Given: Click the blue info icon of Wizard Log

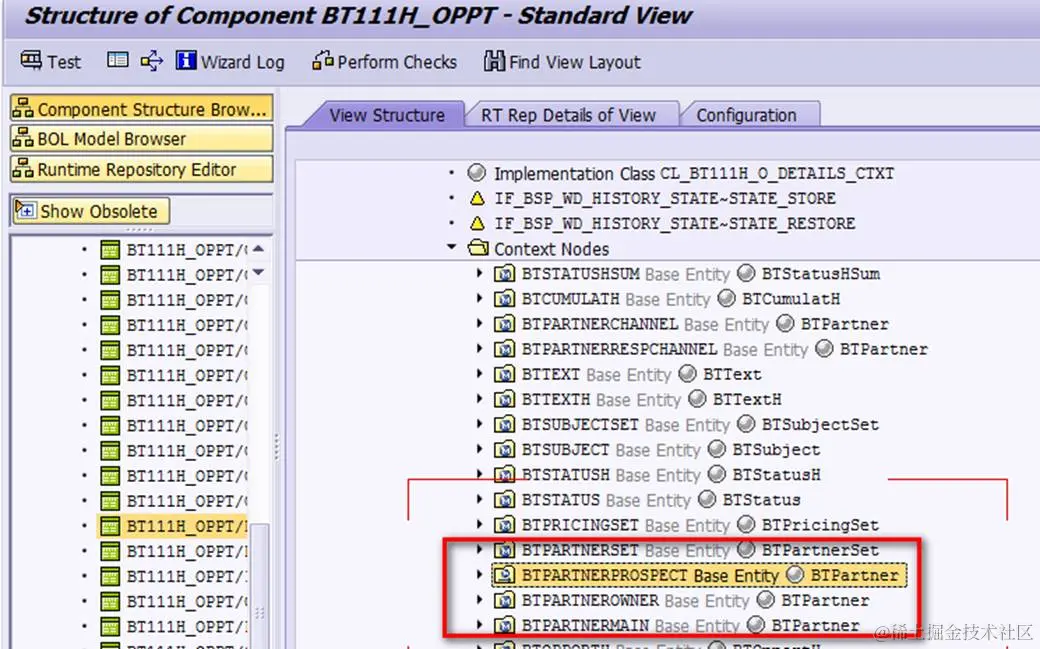Looking at the screenshot, I should click(x=186, y=60).
